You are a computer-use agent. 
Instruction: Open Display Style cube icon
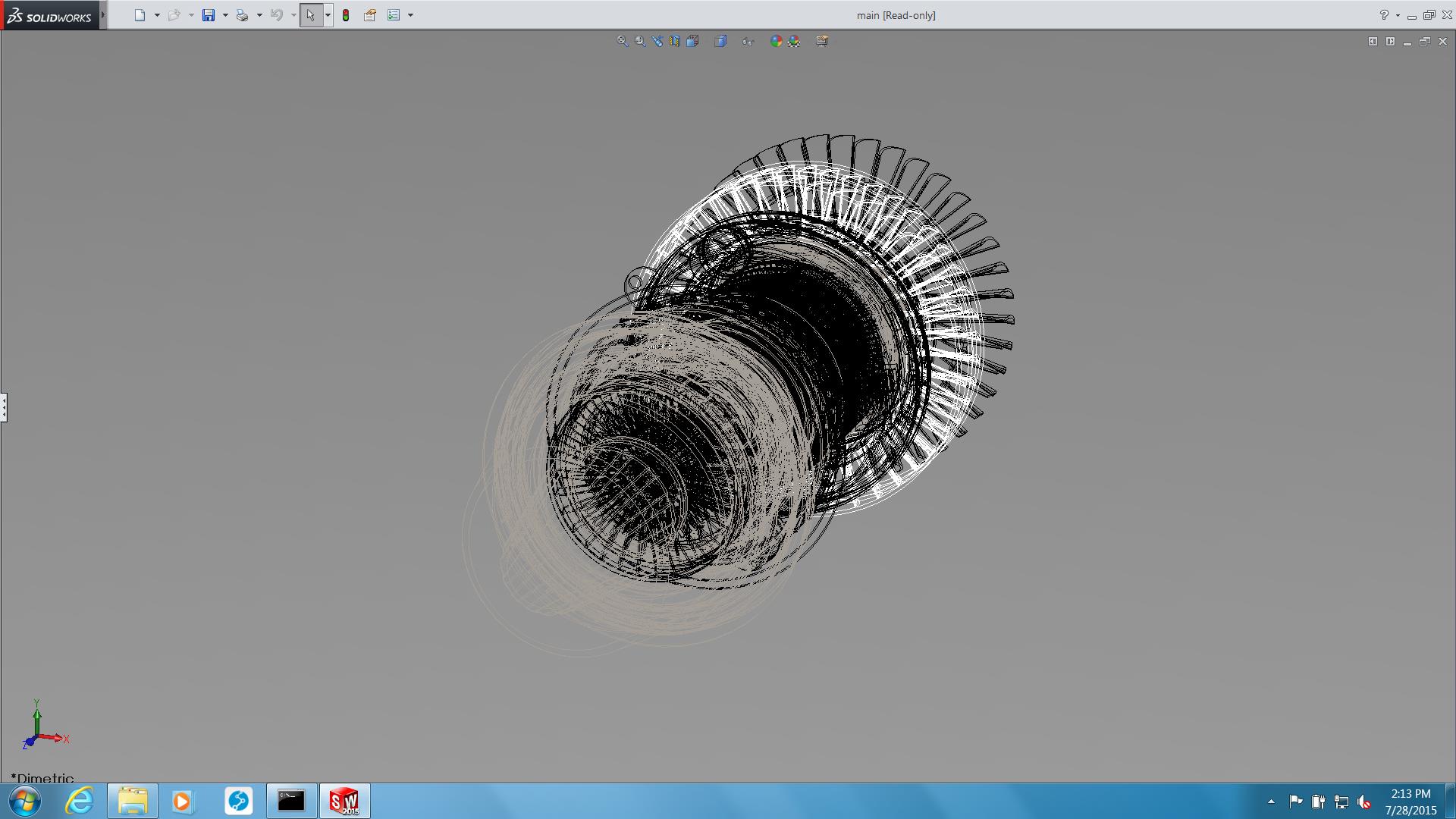(720, 41)
